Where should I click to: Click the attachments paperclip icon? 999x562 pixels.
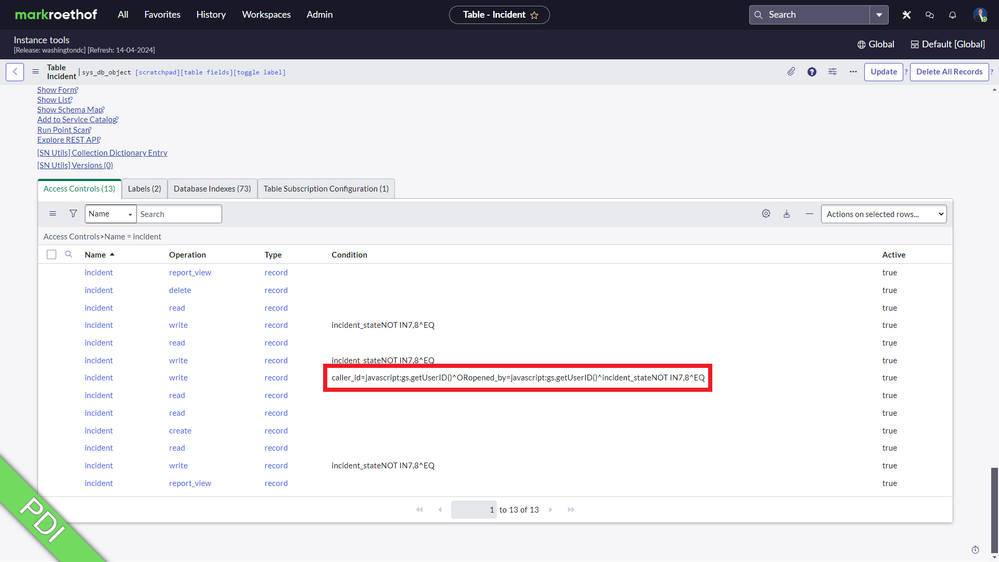point(791,72)
